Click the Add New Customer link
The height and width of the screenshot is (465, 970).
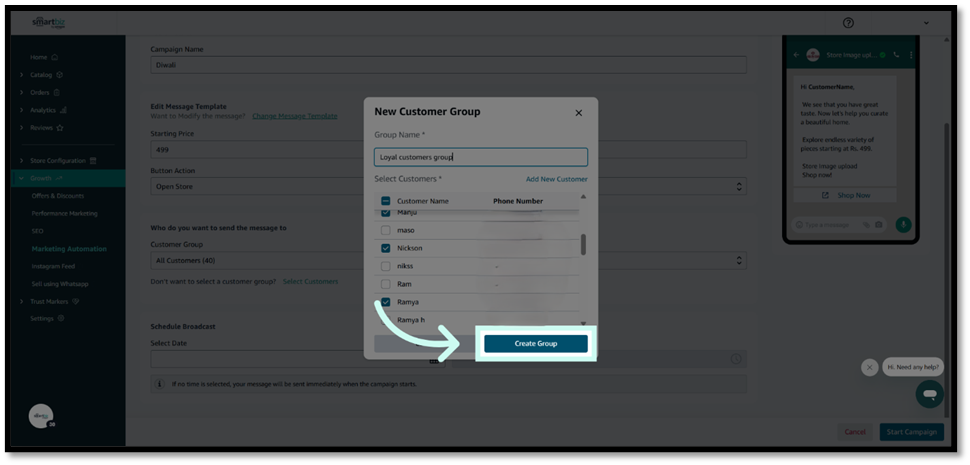tap(556, 179)
